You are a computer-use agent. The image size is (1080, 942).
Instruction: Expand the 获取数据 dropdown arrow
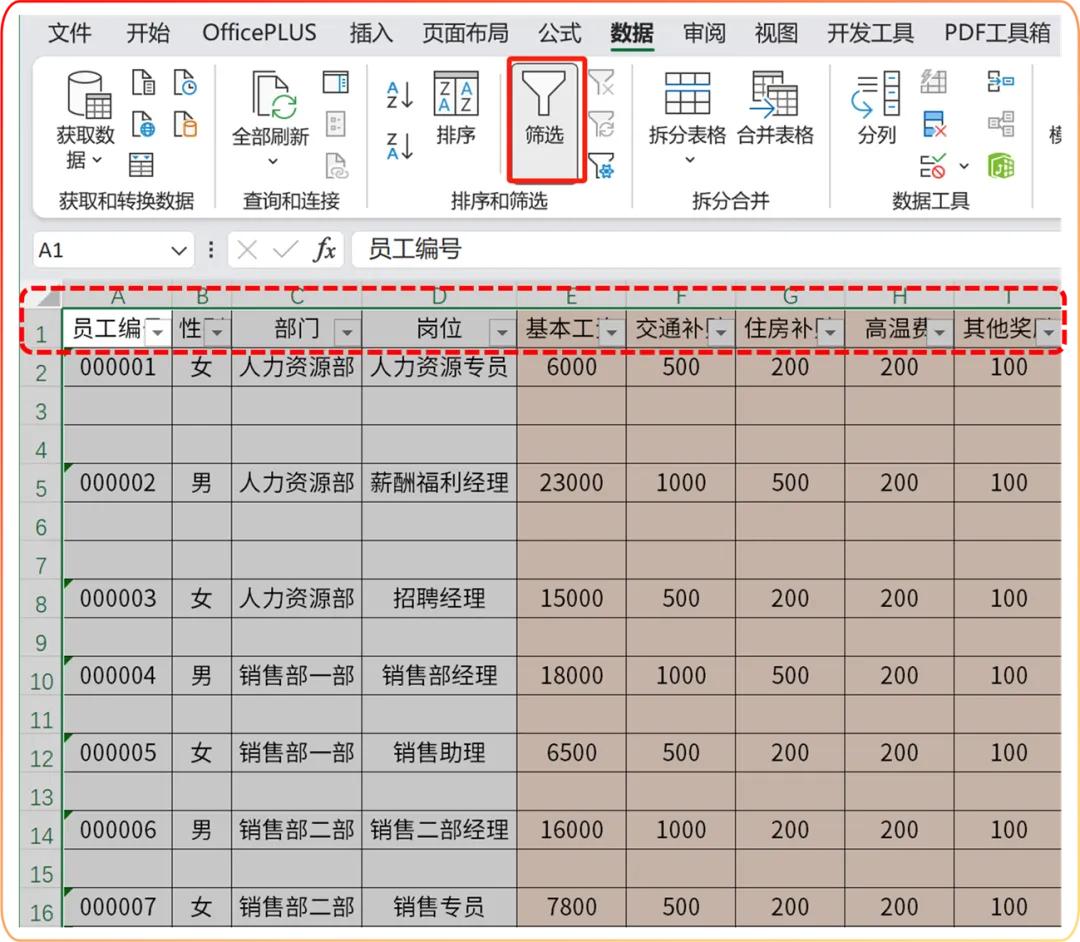coord(98,160)
